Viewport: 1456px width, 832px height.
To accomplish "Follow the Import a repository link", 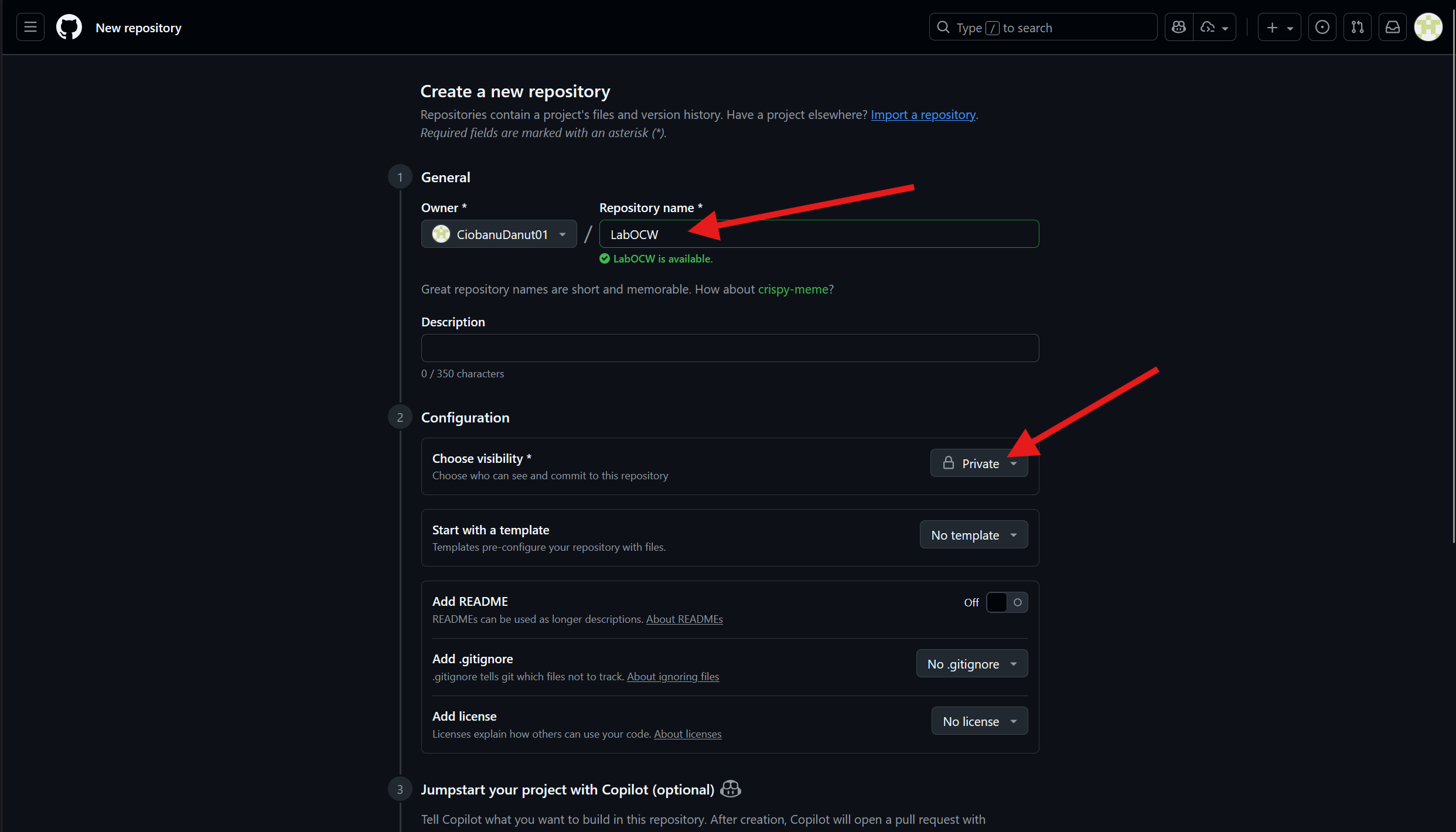I will [x=923, y=115].
